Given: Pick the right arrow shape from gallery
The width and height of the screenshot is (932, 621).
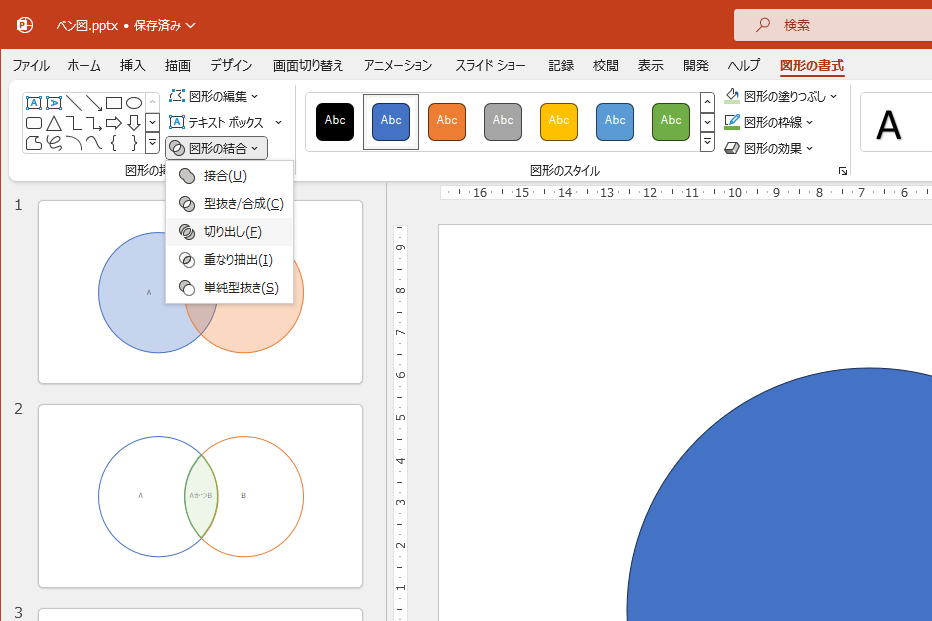Looking at the screenshot, I should click(113, 124).
